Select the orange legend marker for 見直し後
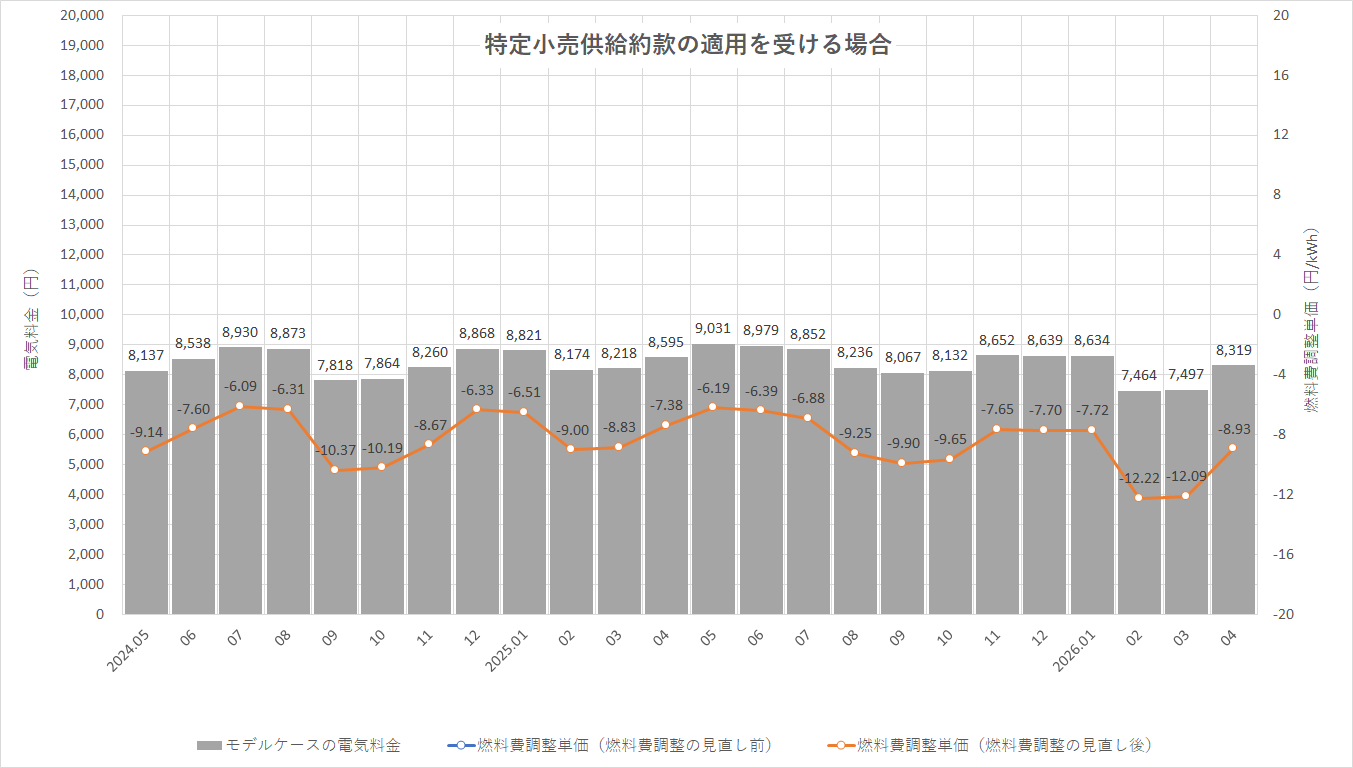Viewport: 1353px width, 768px height. [840, 746]
